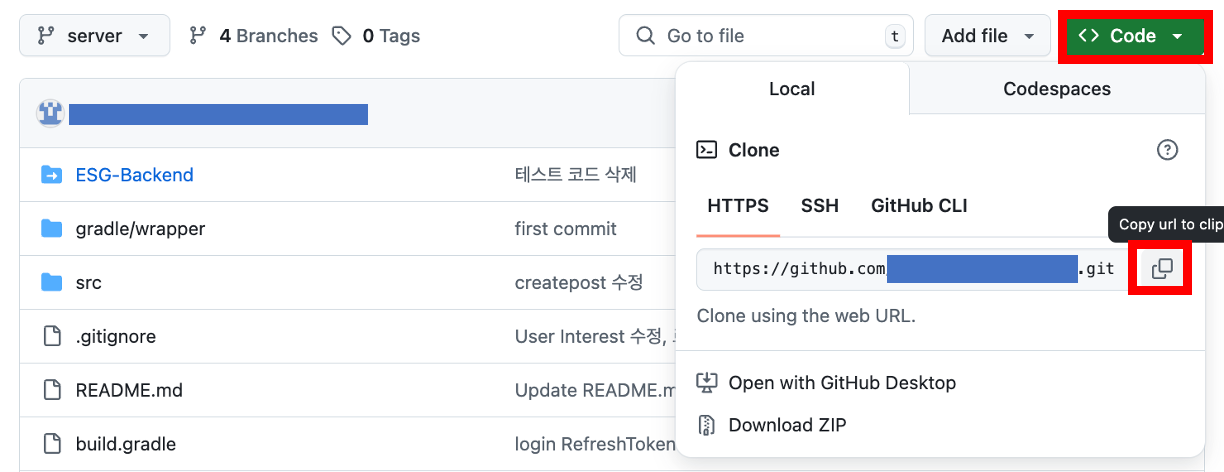Open the Add file dropdown
Image resolution: width=1224 pixels, height=472 pixels.
tap(988, 36)
